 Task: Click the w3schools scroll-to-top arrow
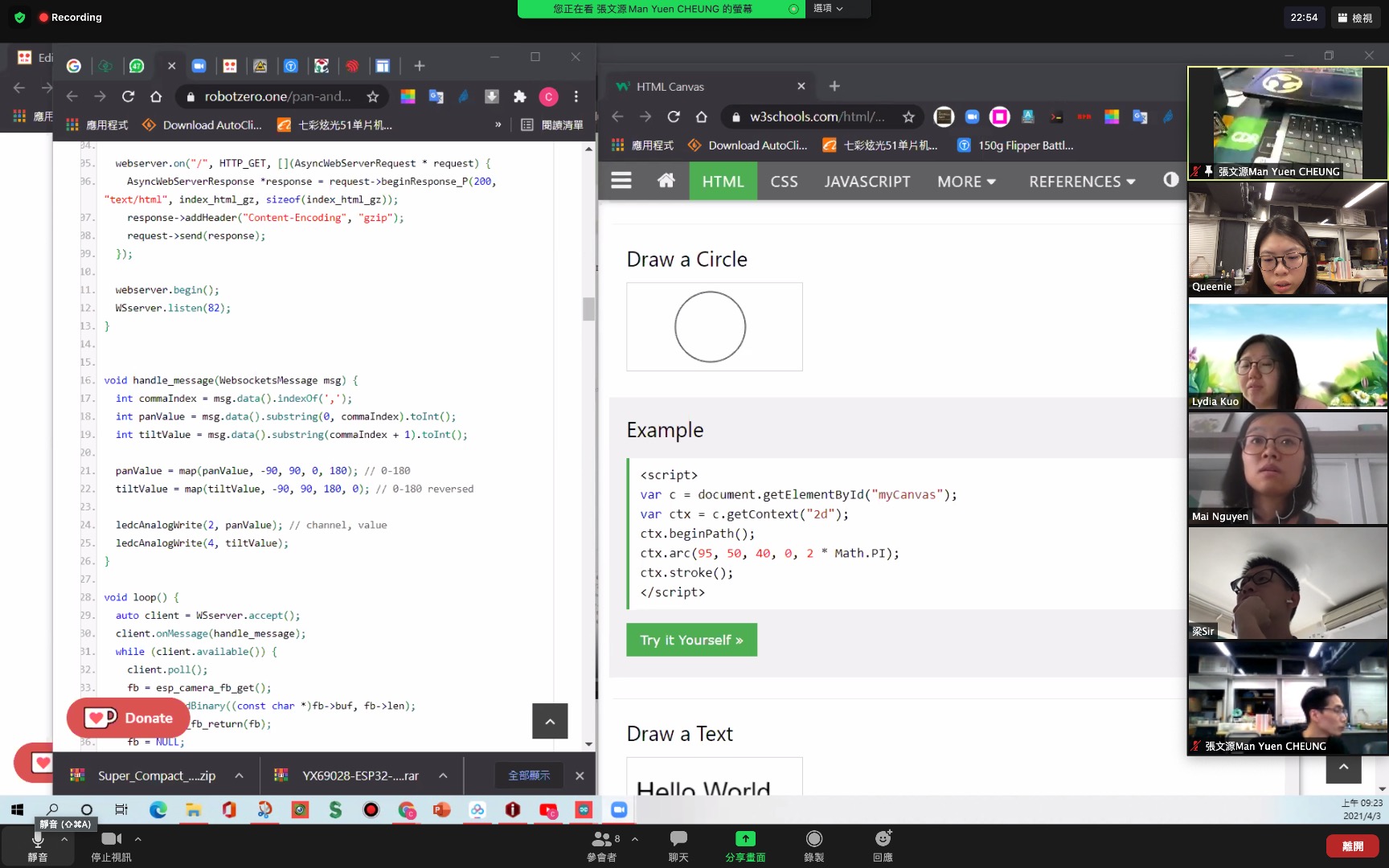pyautogui.click(x=1343, y=766)
